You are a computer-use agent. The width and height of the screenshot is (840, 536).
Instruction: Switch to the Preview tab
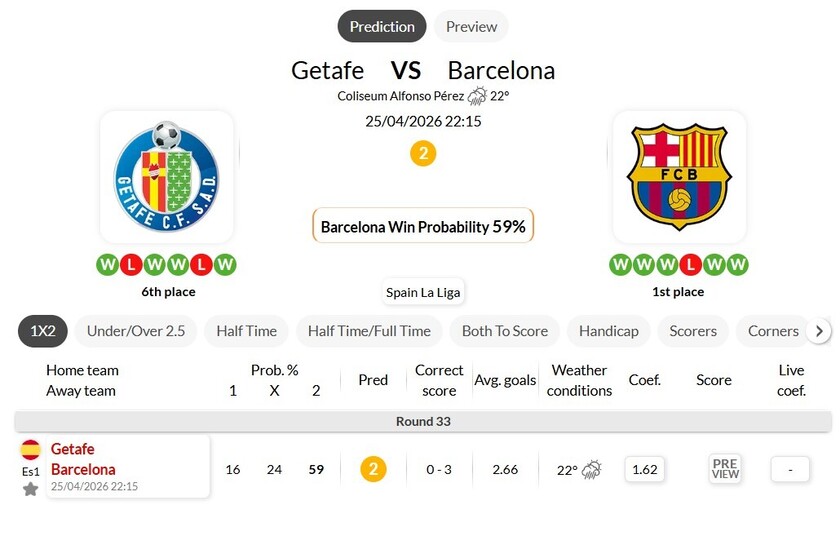[471, 27]
